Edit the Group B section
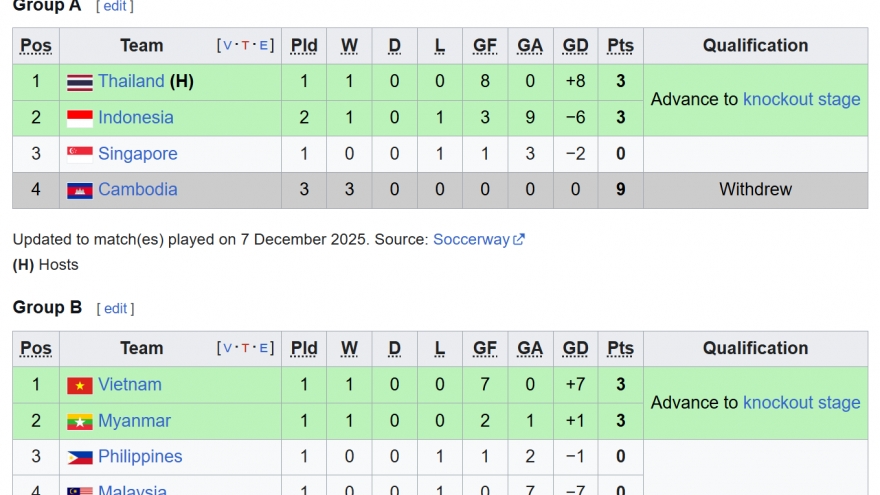The image size is (880, 495). pos(116,308)
